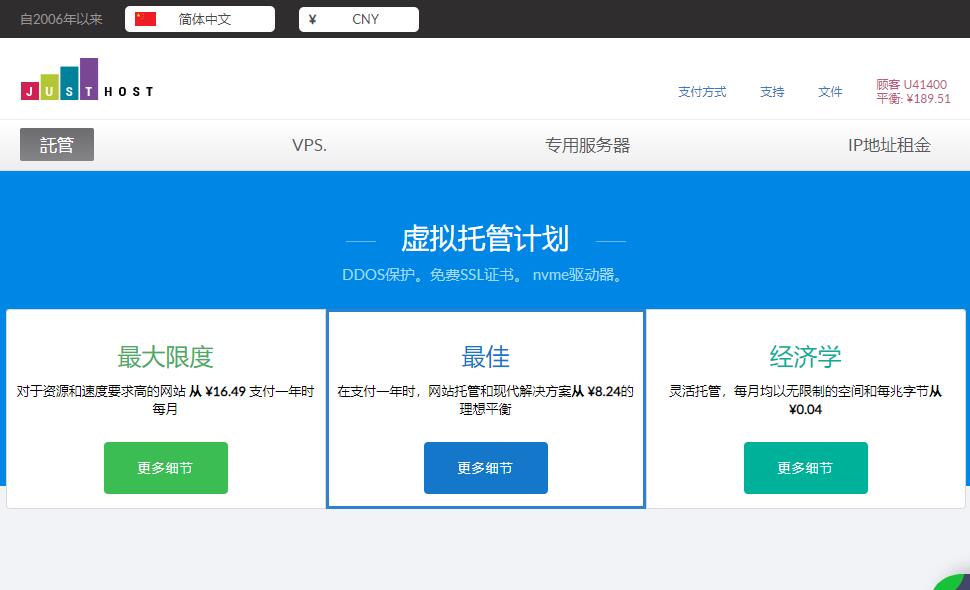970x590 pixels.
Task: Expand the CNY currency selector
Action: click(365, 19)
